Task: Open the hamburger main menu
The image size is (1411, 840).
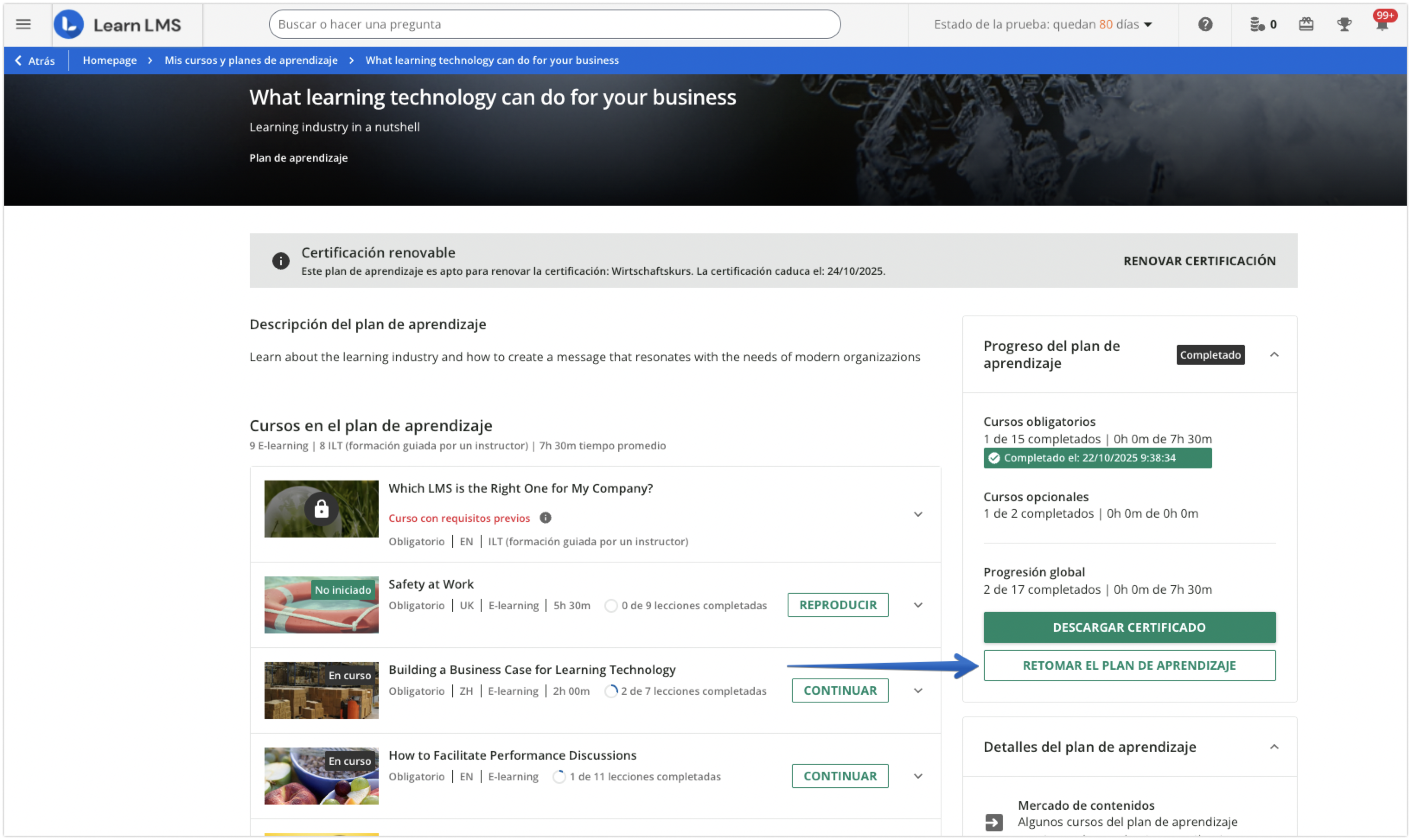Action: pos(23,24)
